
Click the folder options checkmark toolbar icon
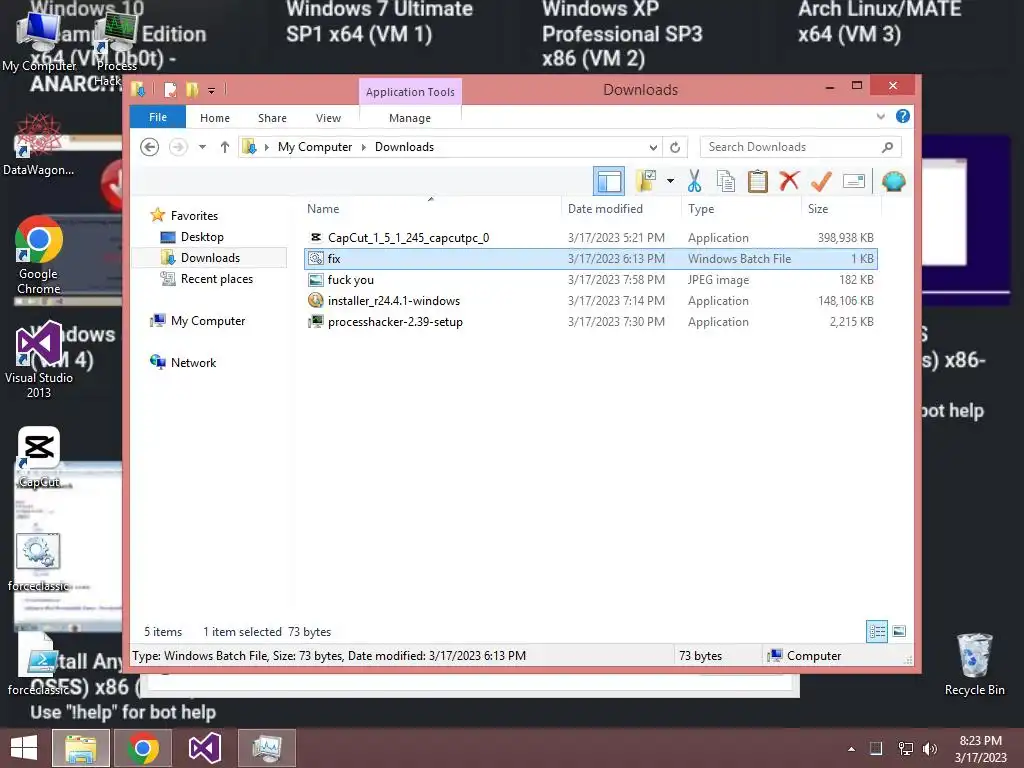(x=646, y=181)
